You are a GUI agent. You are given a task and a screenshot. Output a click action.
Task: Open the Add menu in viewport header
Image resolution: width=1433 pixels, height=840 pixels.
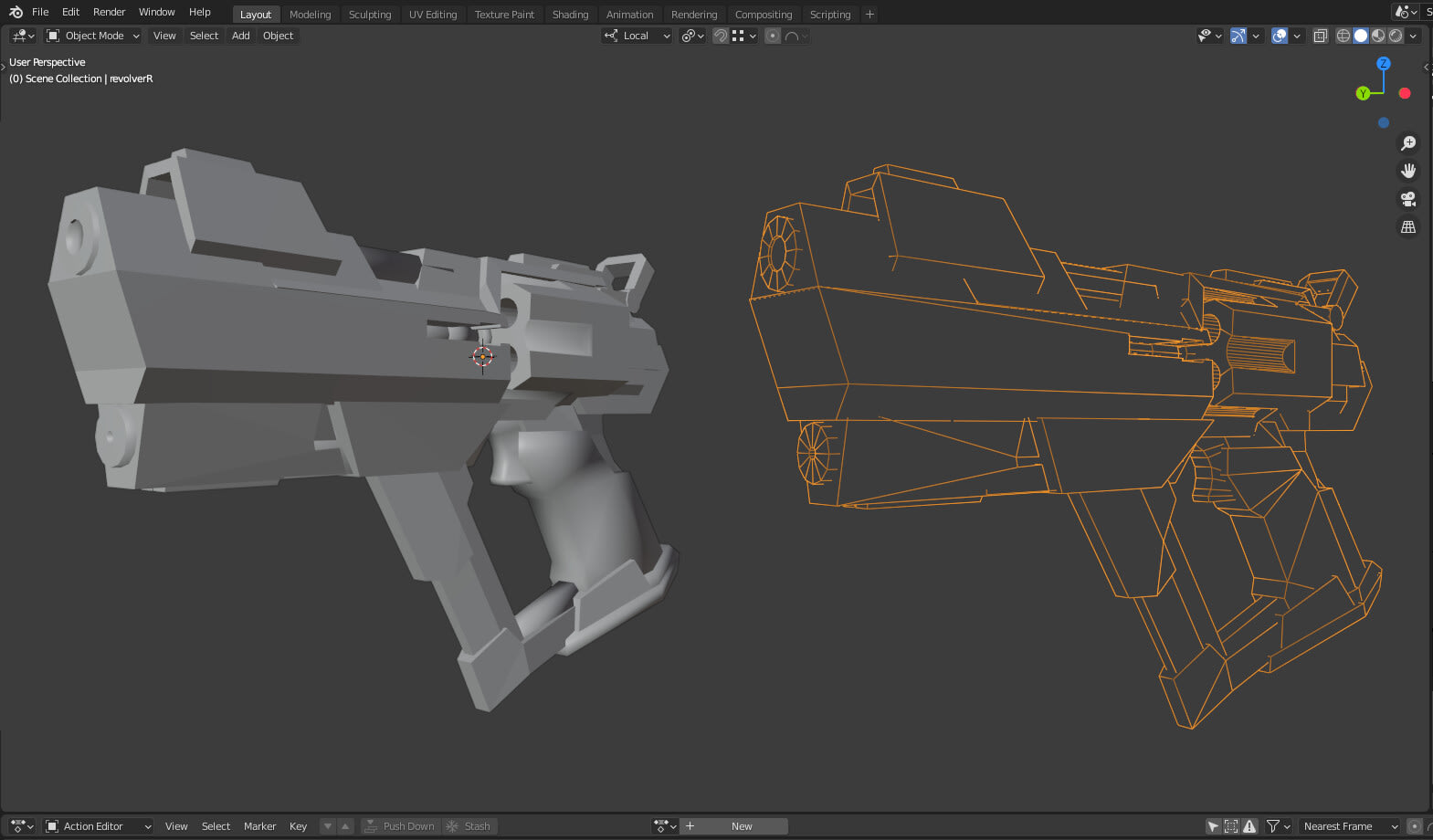pos(240,36)
